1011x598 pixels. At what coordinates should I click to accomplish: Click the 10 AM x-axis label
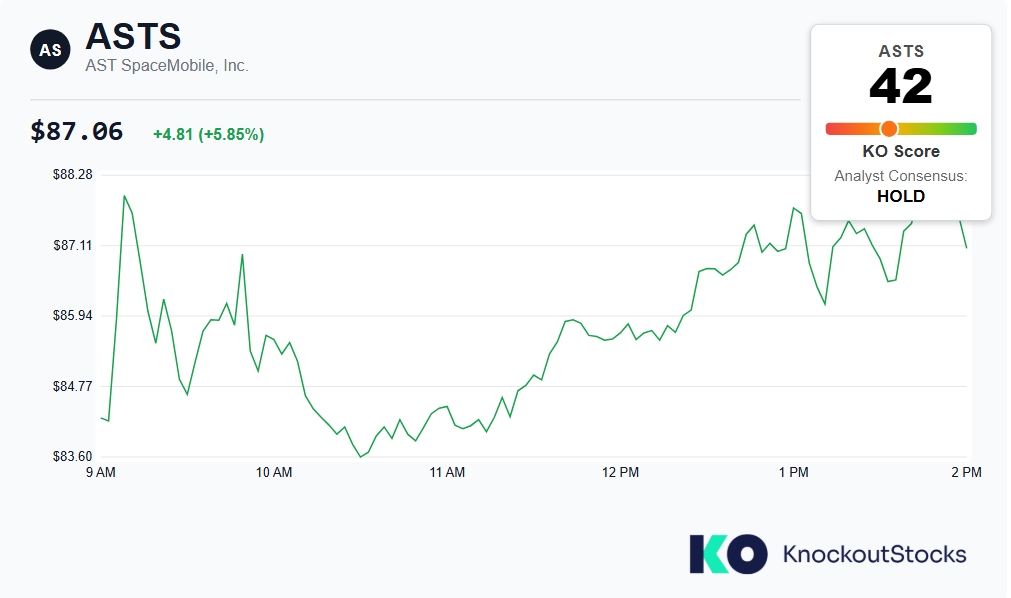274,472
